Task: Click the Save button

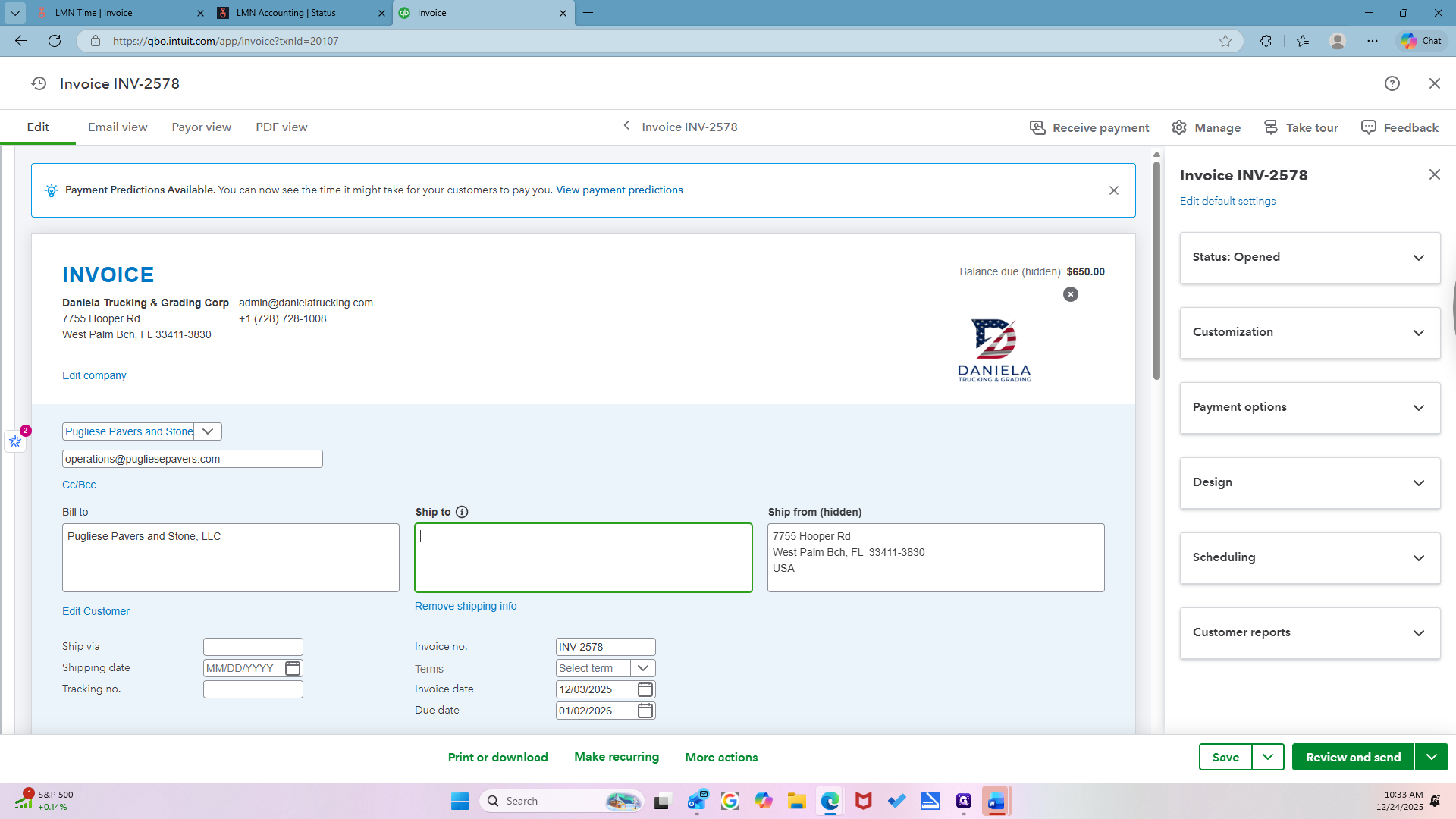Action: coord(1225,757)
